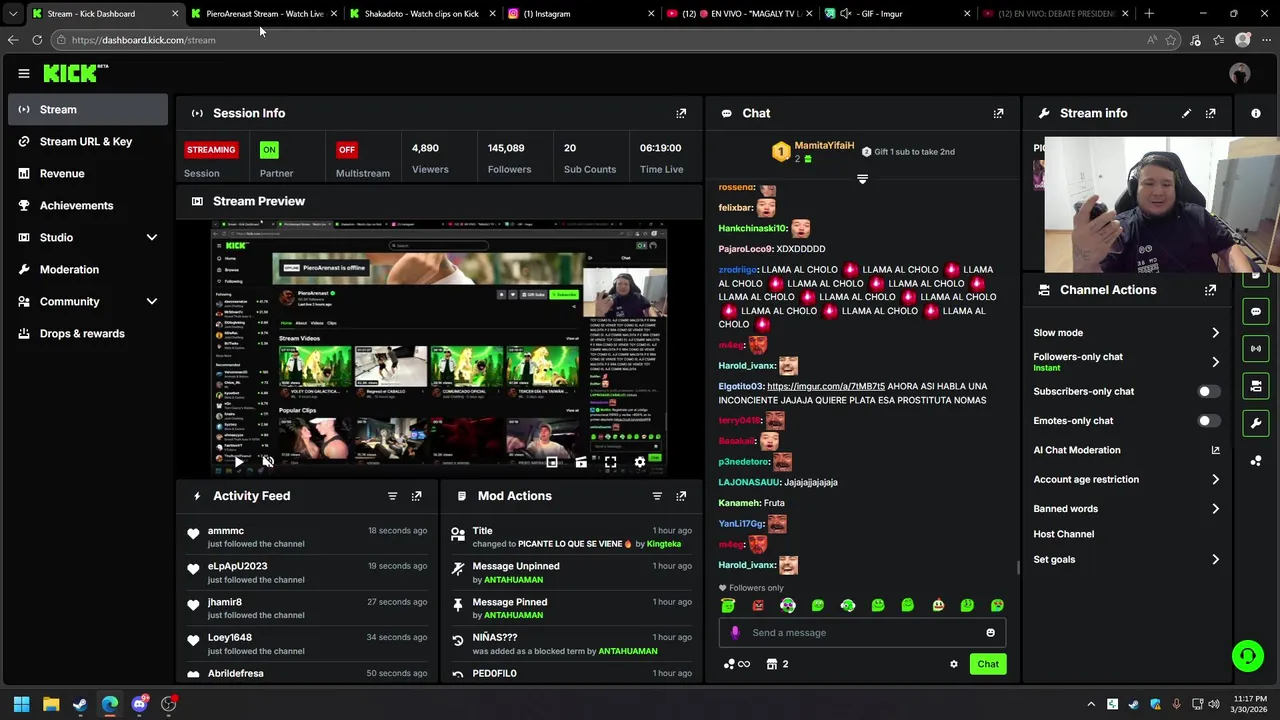This screenshot has height=720, width=1280.
Task: Open Mod Actions filter options
Action: pos(657,496)
